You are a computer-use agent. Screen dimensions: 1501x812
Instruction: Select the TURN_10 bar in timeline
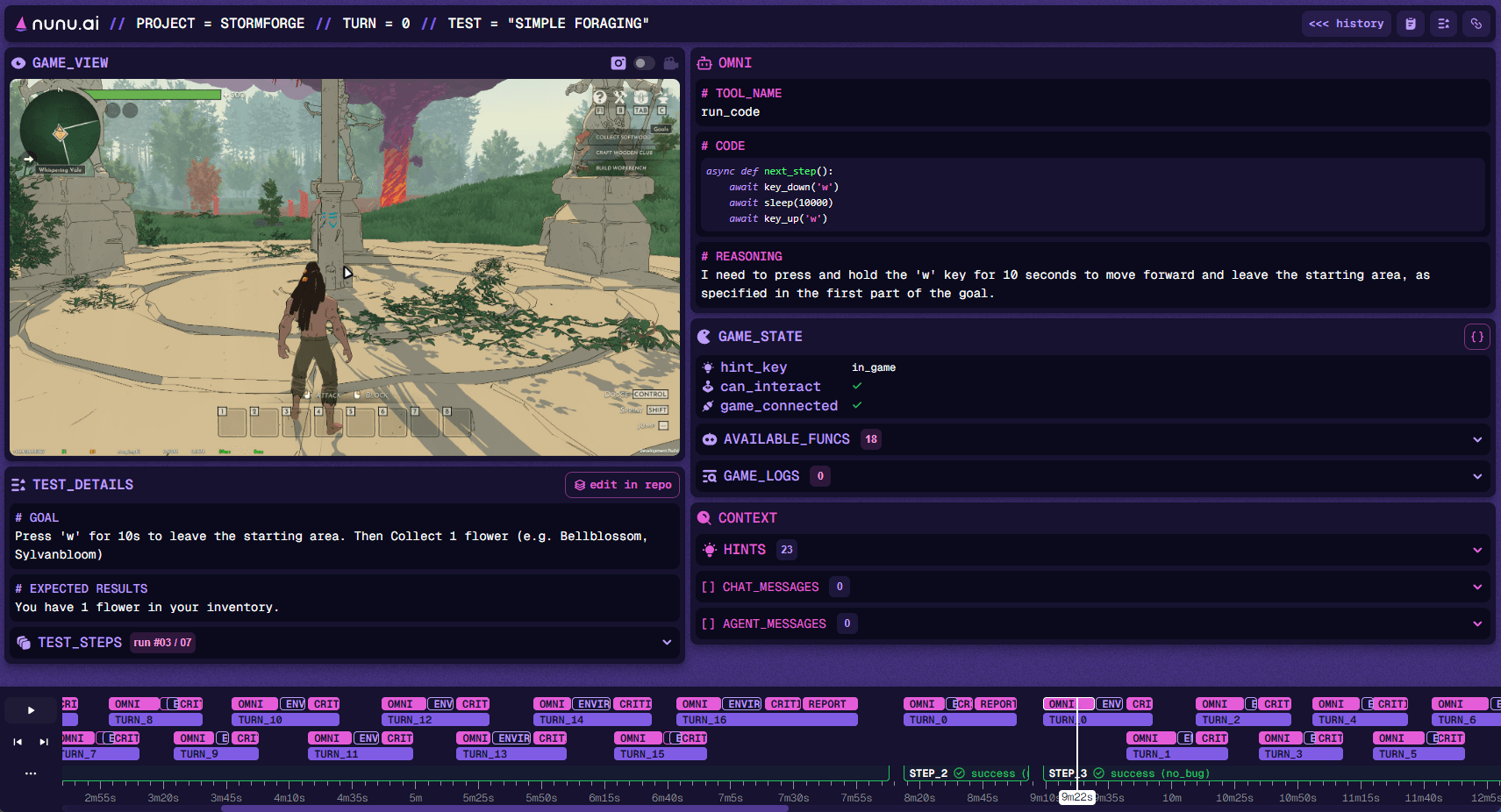(285, 720)
